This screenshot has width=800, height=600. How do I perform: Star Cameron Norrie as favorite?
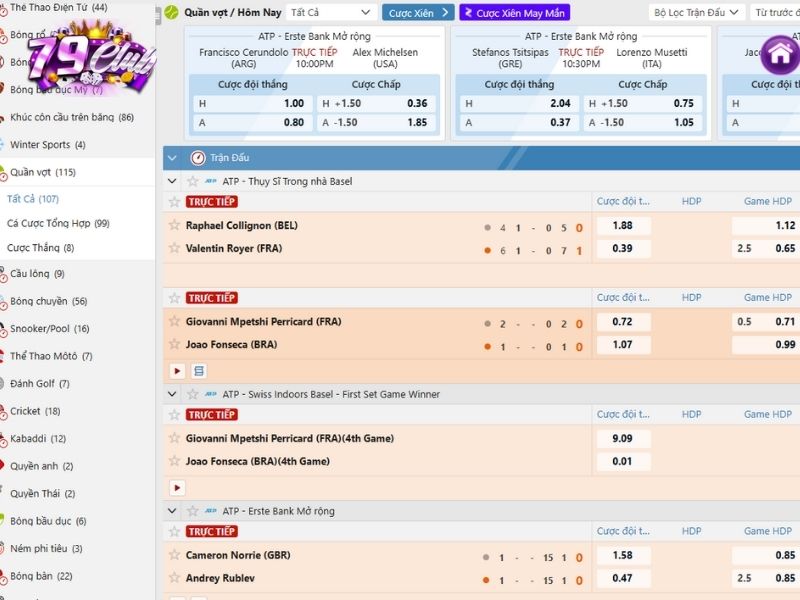(x=174, y=556)
